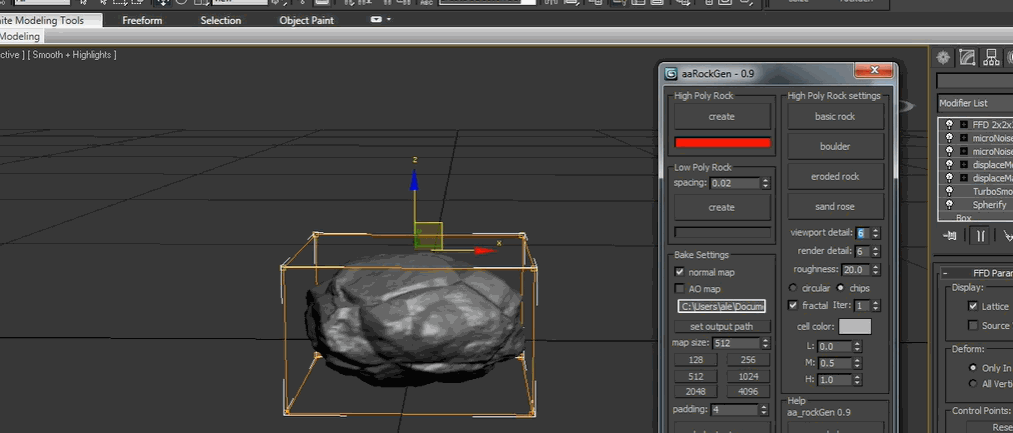The width and height of the screenshot is (1013, 433).
Task: Toggle the Show End Result icon
Action: click(980, 236)
